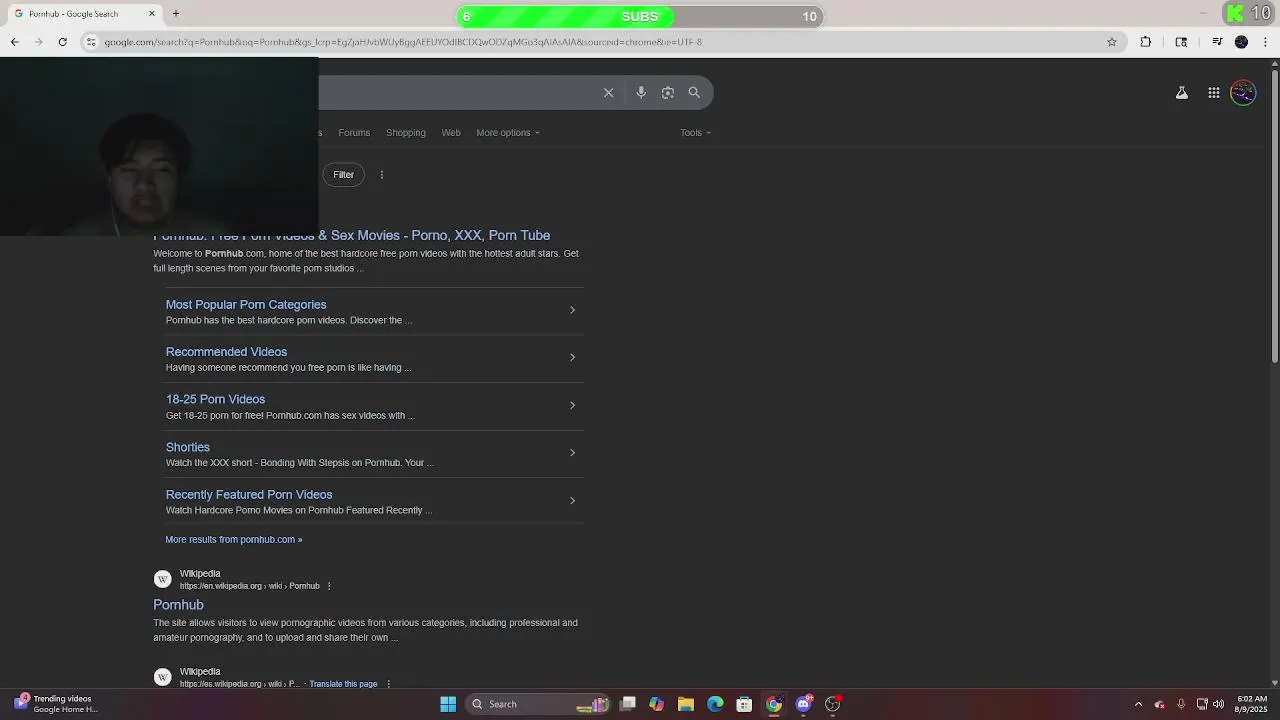Image resolution: width=1280 pixels, height=720 pixels.
Task: Click More results from this site link
Action: coord(234,539)
